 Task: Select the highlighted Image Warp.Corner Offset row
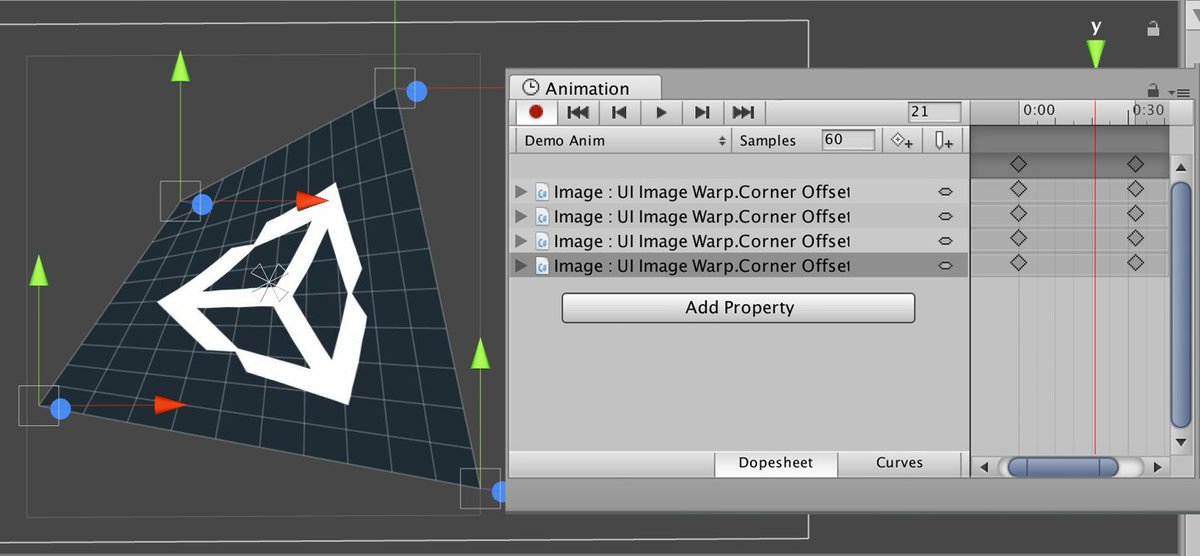coord(738,266)
